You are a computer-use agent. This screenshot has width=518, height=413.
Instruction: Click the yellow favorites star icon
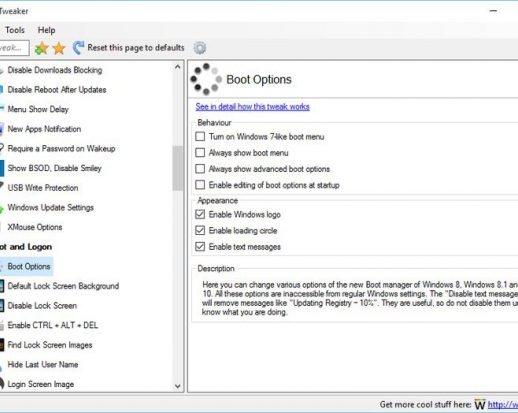(59, 48)
